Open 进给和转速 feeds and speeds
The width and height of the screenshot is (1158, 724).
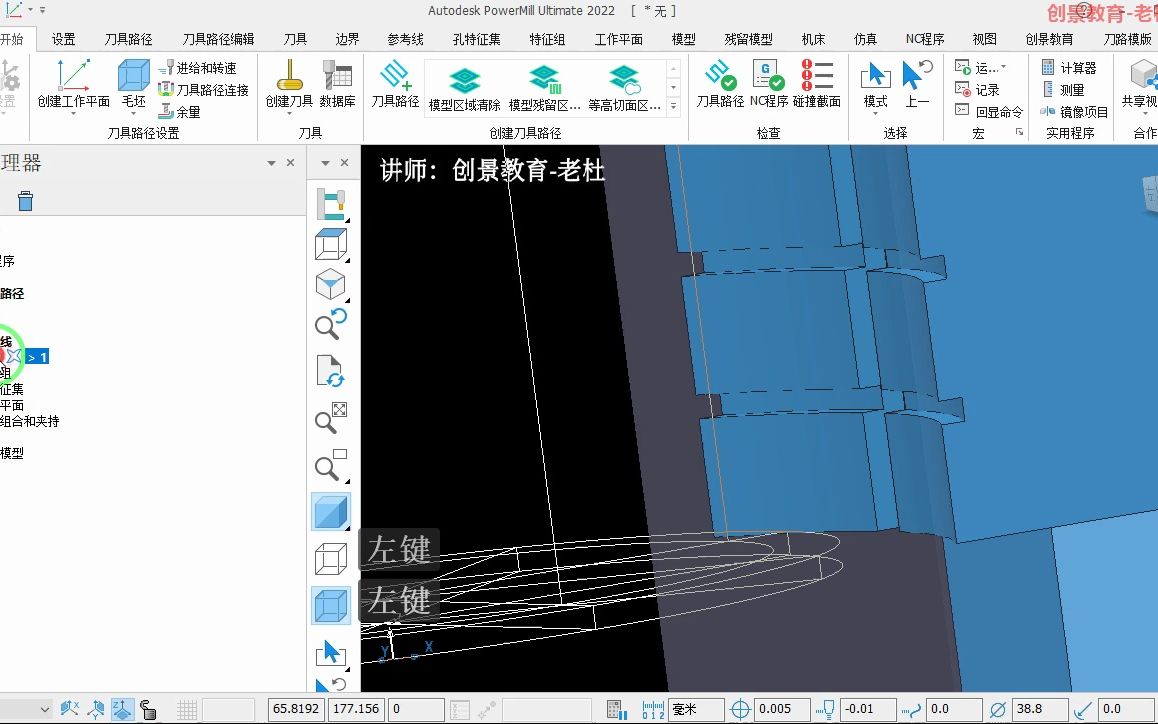[x=197, y=68]
